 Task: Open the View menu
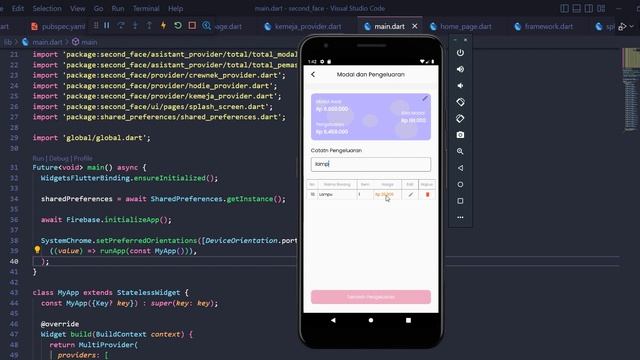click(77, 8)
